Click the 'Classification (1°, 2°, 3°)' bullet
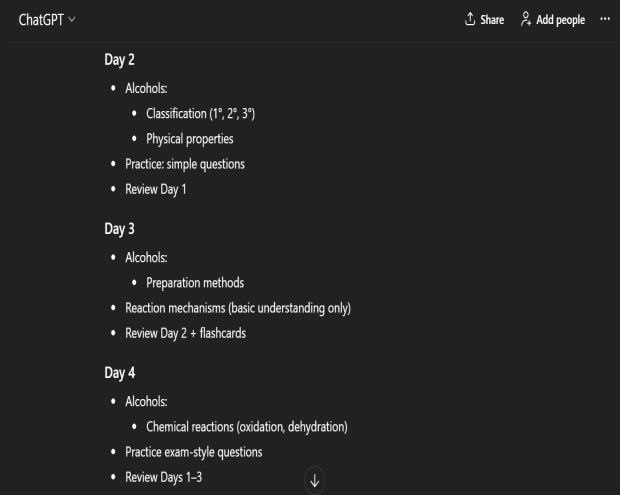Screen dimensions: 620x495 200,113
